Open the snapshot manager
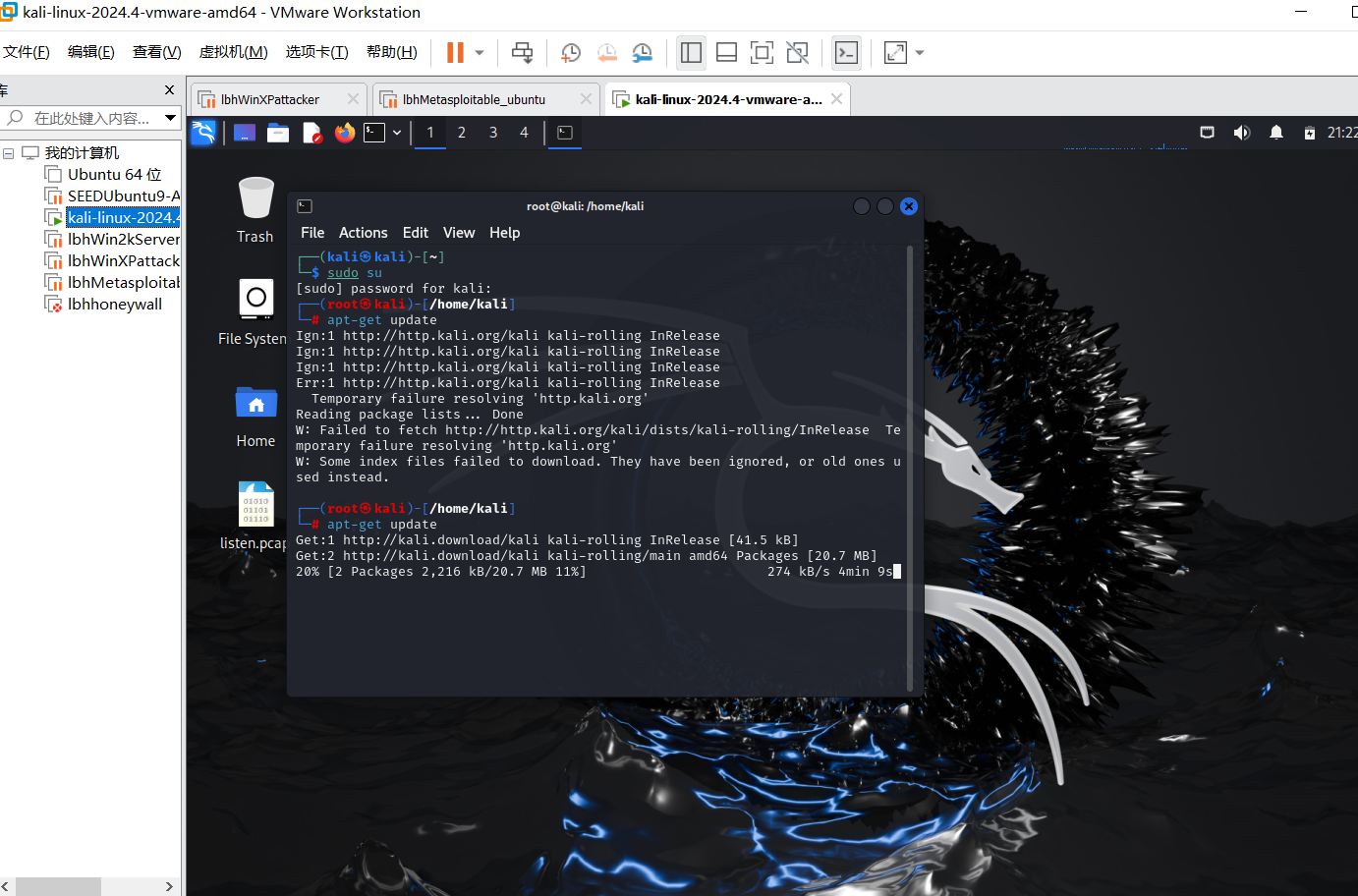Image resolution: width=1358 pixels, height=896 pixels. [x=643, y=53]
